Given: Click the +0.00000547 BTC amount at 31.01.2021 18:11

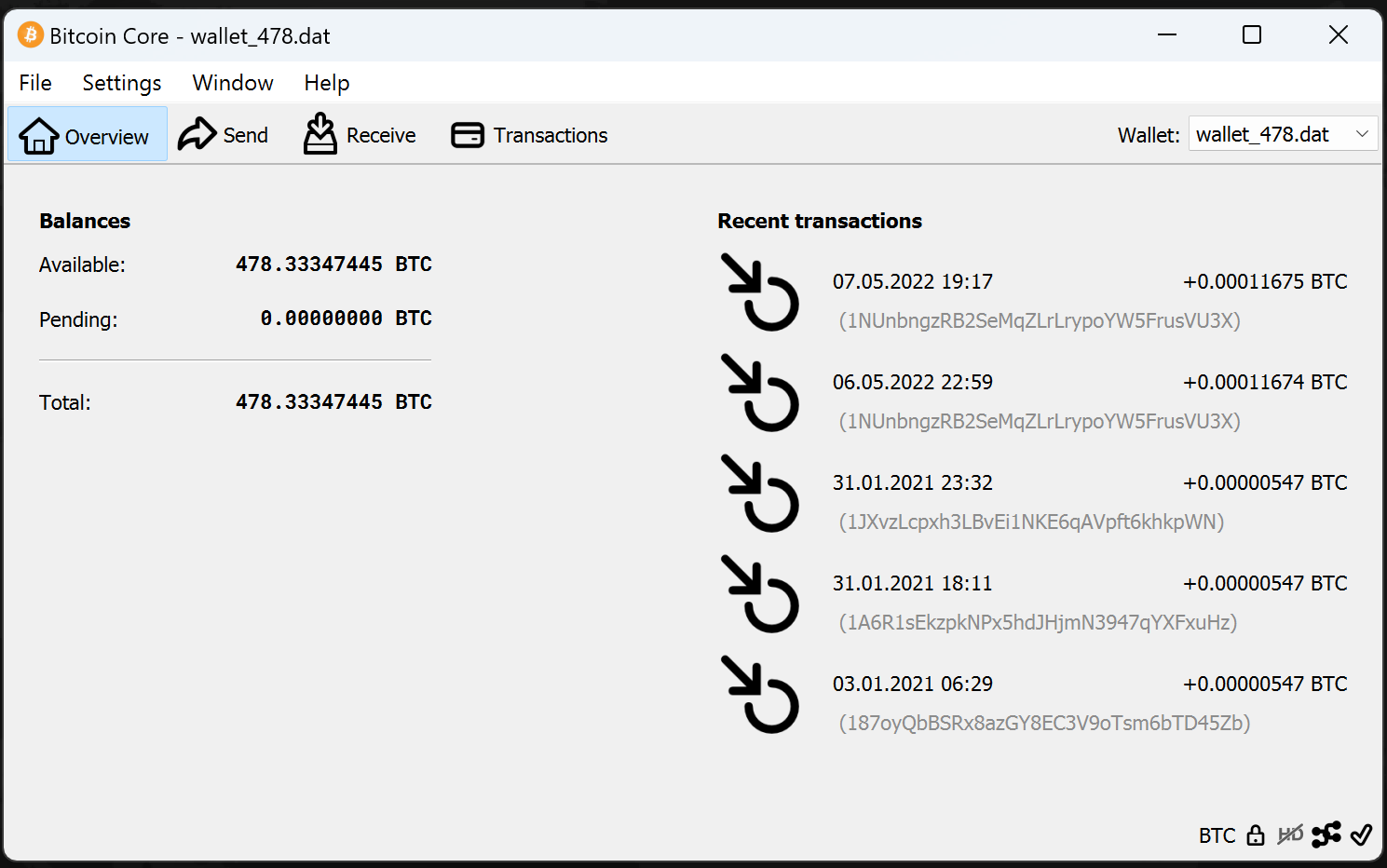Looking at the screenshot, I should click(x=1264, y=583).
